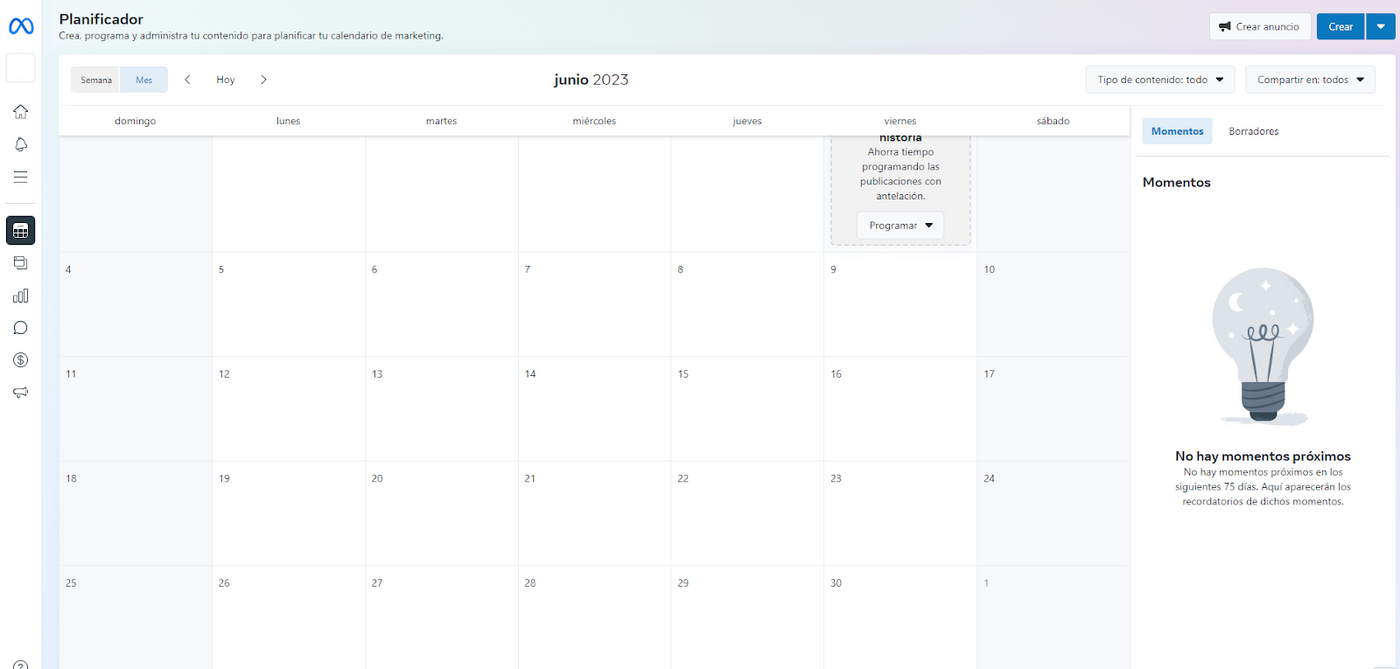Viewport: 1400px width, 669px height.
Task: Click the blue Crear button
Action: tap(1341, 27)
